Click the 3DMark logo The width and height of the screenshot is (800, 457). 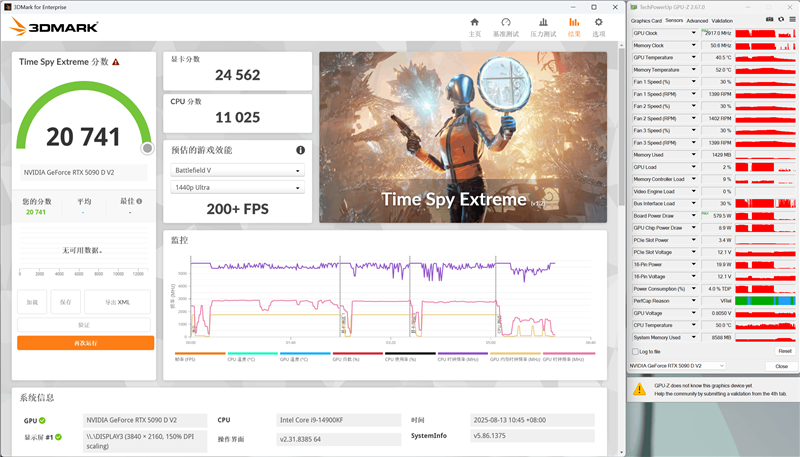[x=54, y=27]
